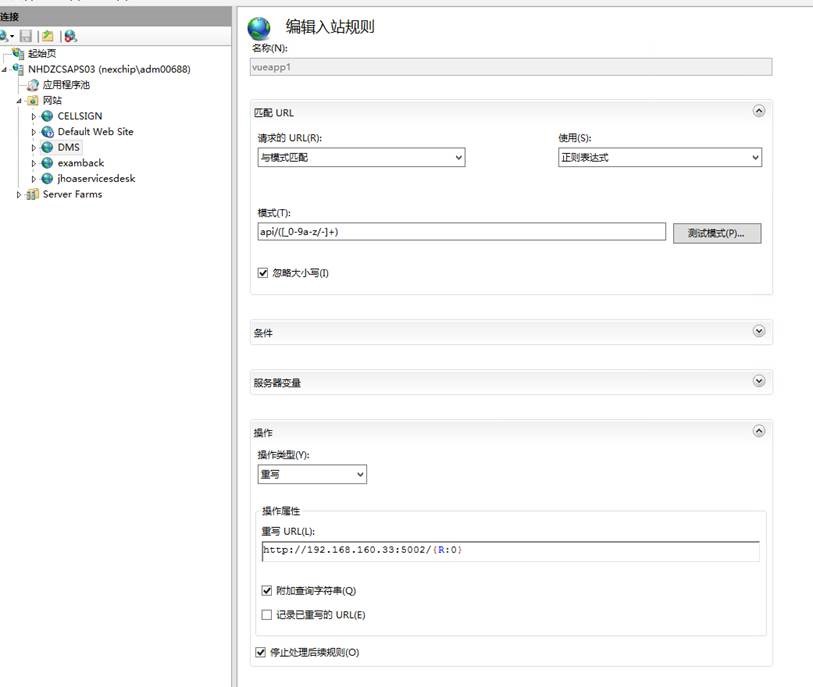Image resolution: width=813 pixels, height=687 pixels.
Task: Enable the 记录已重写的 URL checkbox
Action: (x=267, y=615)
